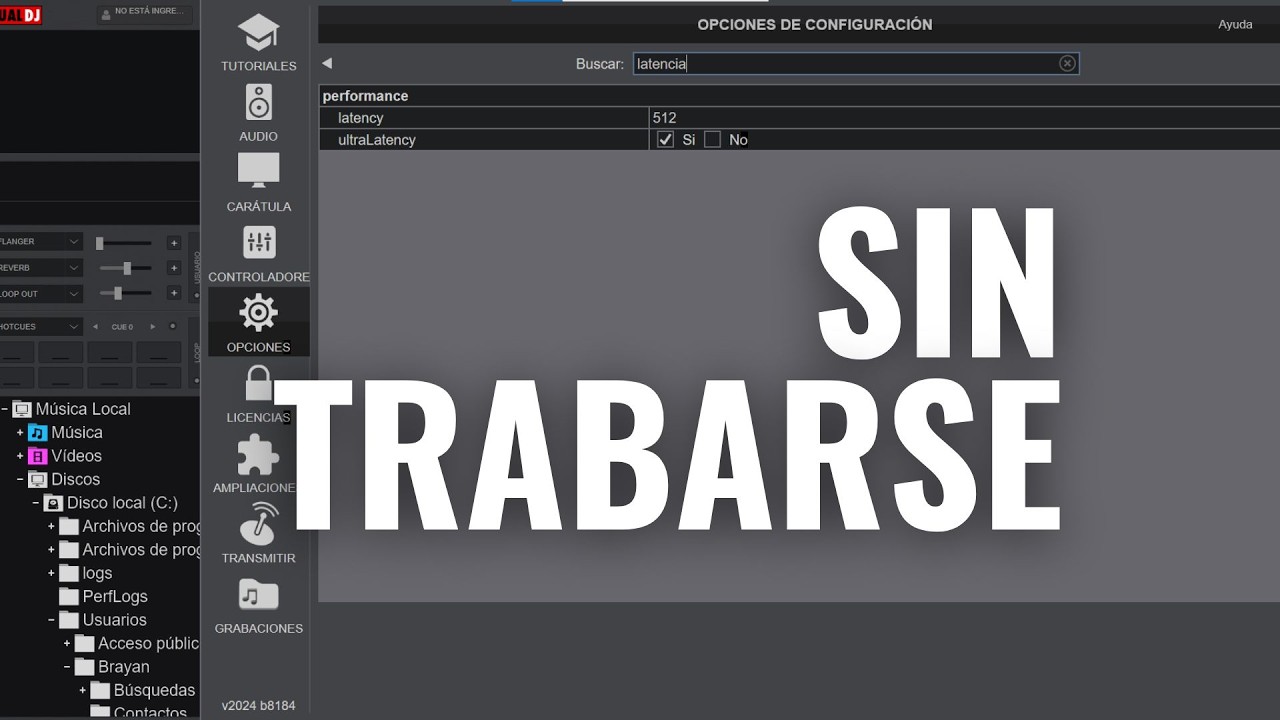Clear the search field with the X icon
This screenshot has width=1280, height=720.
pyautogui.click(x=1067, y=63)
